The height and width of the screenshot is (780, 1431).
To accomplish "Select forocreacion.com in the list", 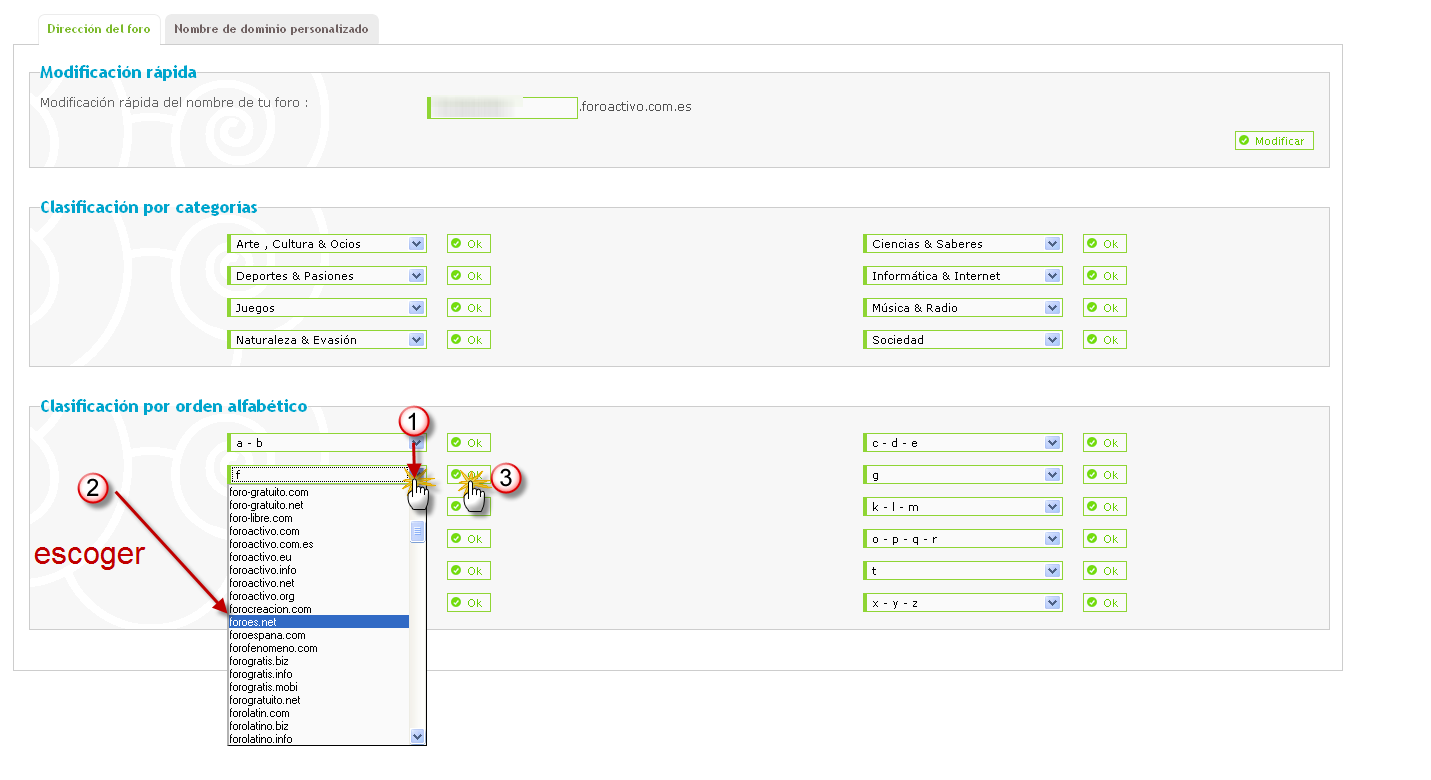I will pos(318,609).
